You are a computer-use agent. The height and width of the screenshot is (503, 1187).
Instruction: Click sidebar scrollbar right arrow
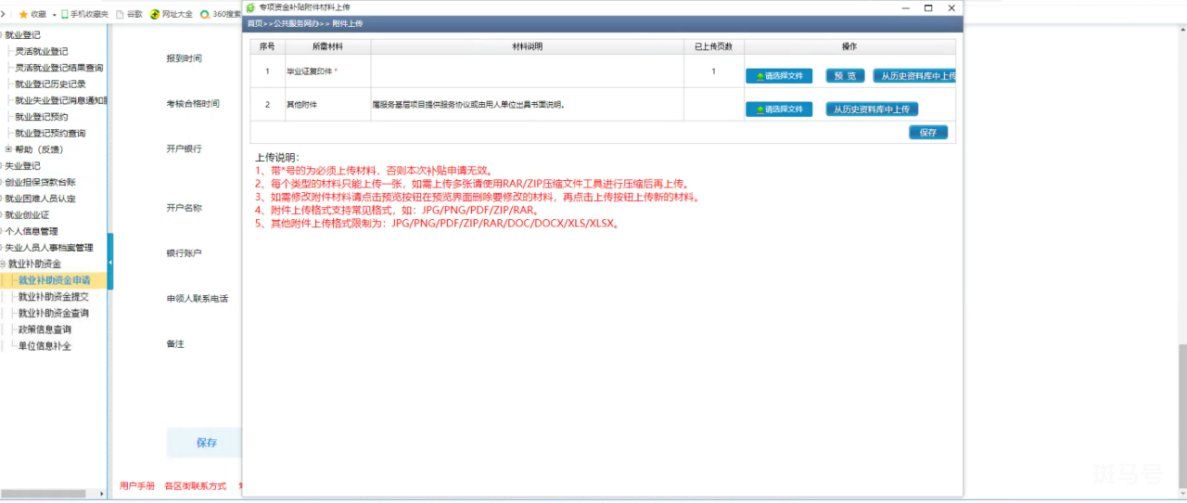[103, 494]
